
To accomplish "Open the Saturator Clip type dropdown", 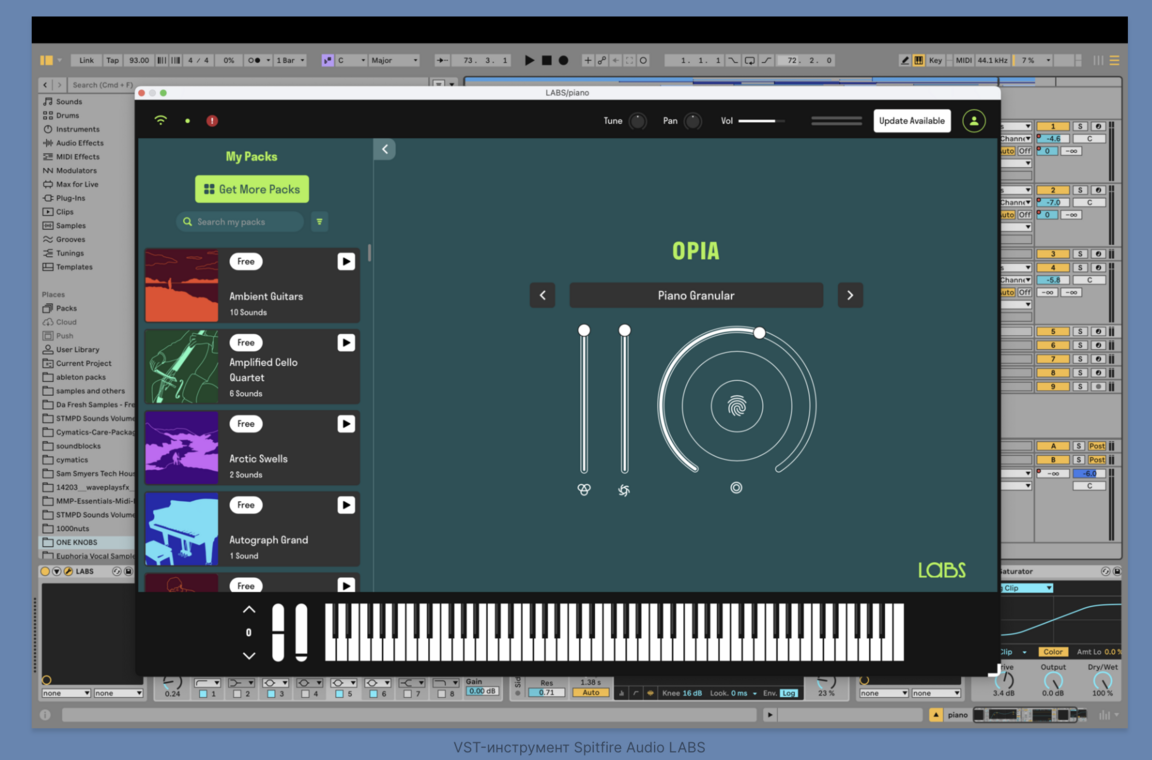I will [1026, 588].
